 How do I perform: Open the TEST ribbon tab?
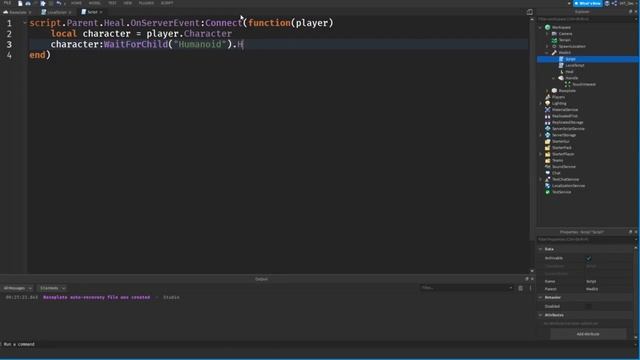[x=112, y=3]
